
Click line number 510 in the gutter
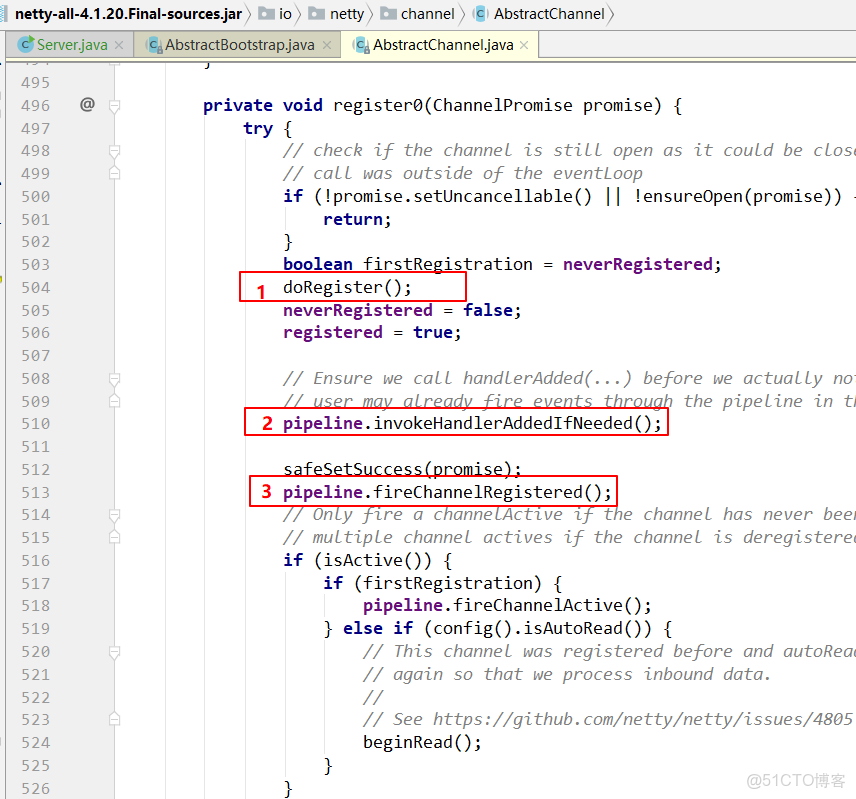tap(35, 424)
